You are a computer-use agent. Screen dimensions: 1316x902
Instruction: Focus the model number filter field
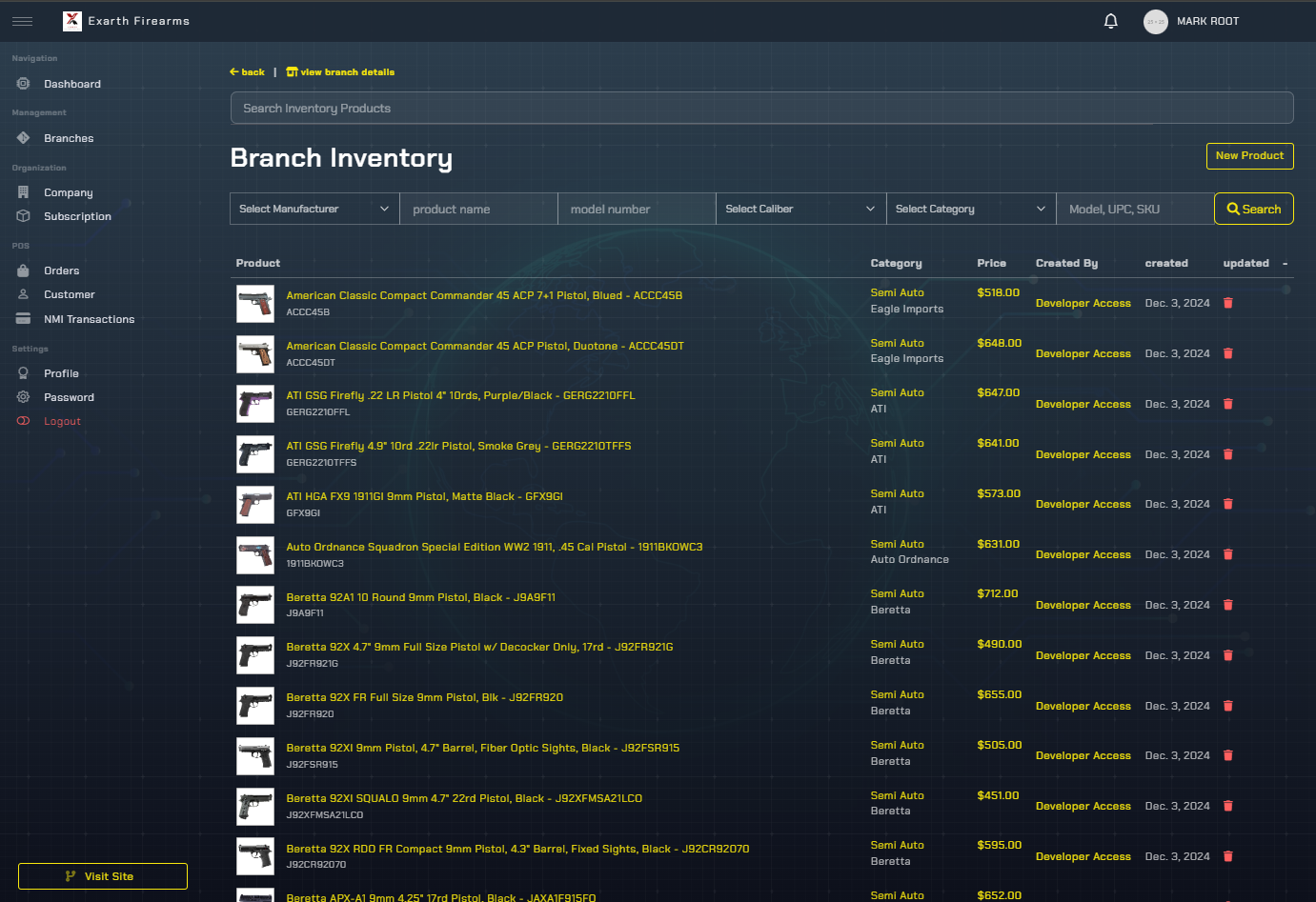(637, 209)
